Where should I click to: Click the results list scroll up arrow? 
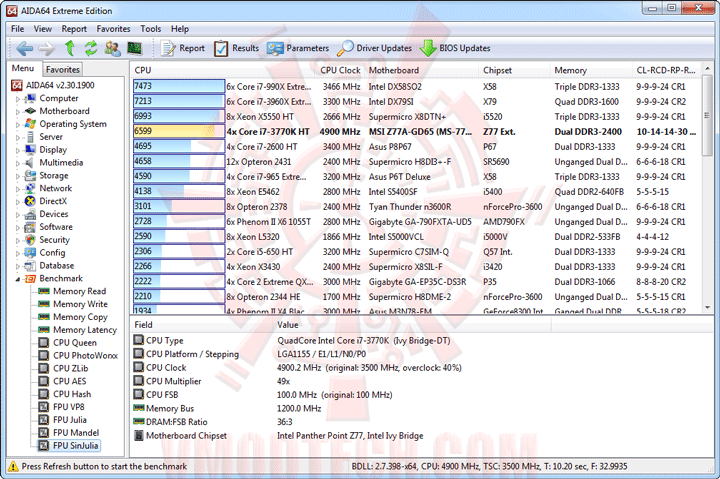pos(708,68)
